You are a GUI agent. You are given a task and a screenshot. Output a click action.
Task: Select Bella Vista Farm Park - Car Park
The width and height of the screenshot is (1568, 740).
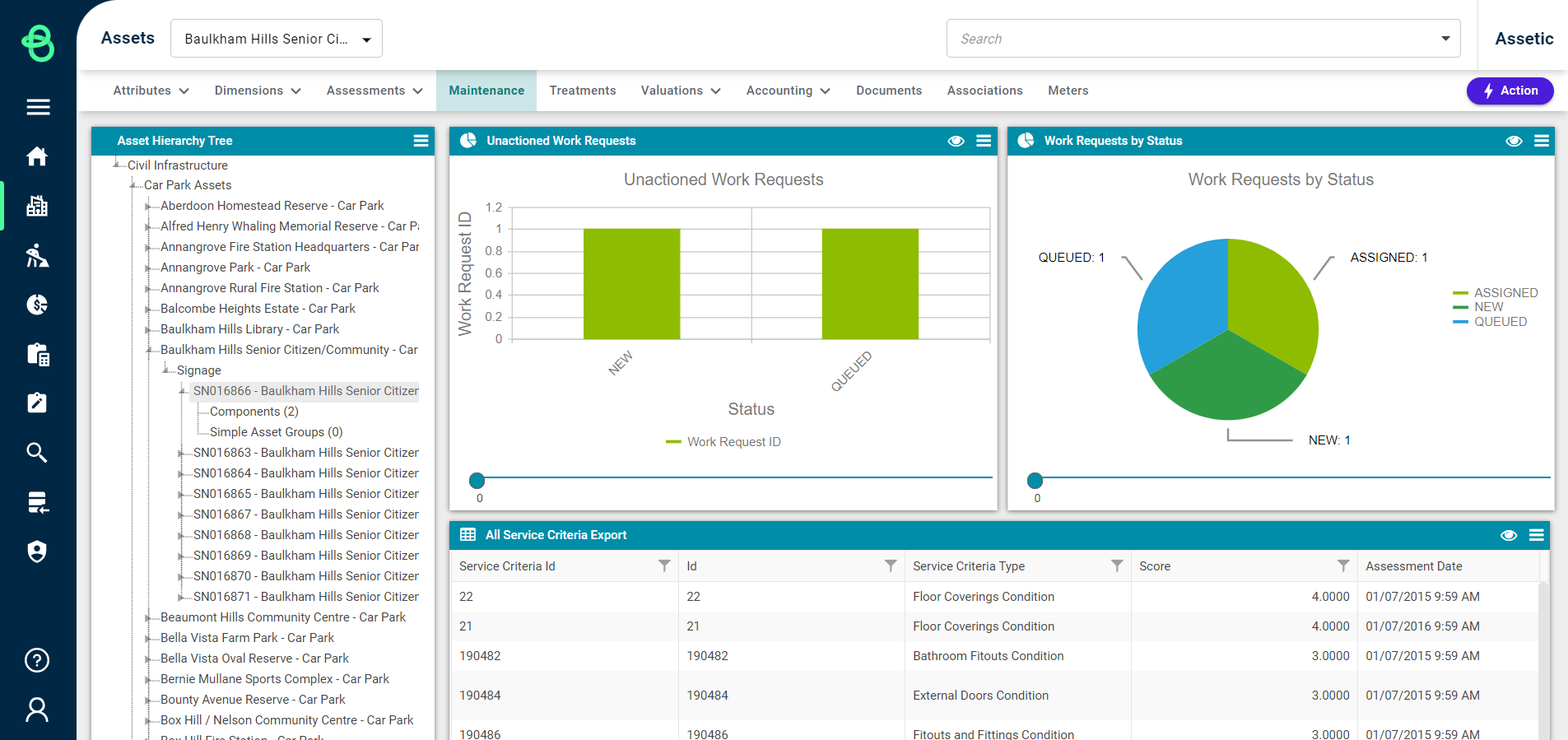[x=247, y=638]
